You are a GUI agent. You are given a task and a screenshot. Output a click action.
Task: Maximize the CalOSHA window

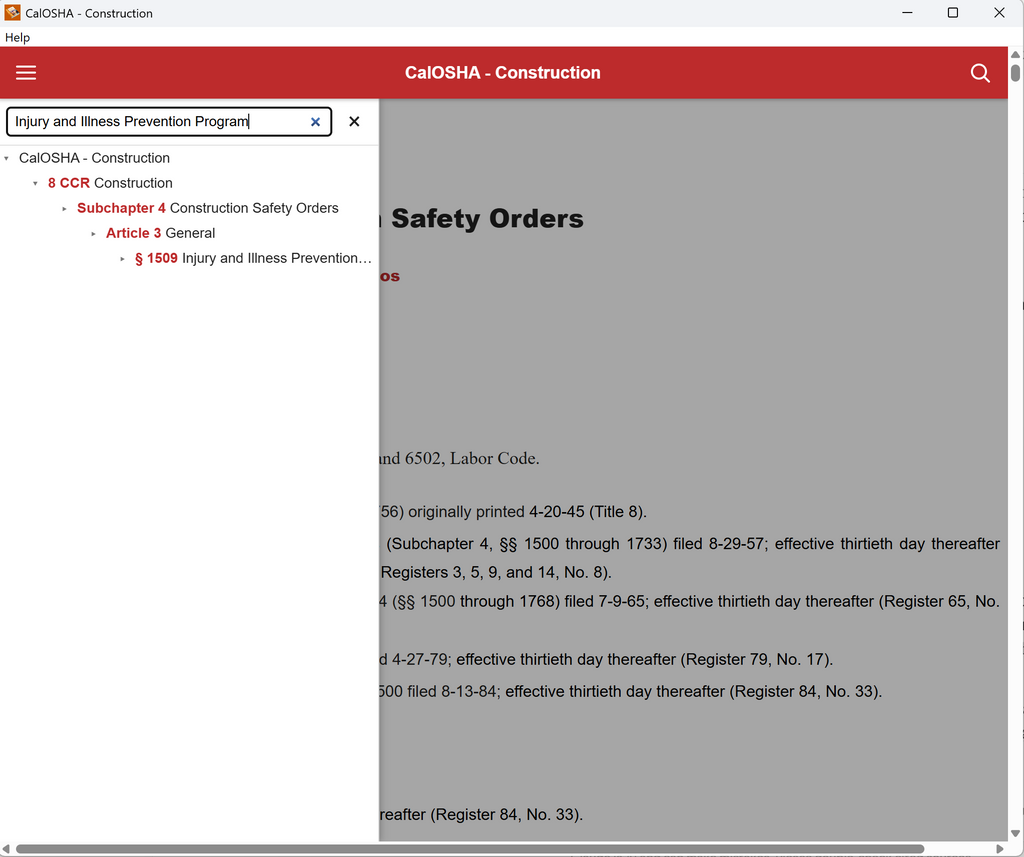[953, 12]
